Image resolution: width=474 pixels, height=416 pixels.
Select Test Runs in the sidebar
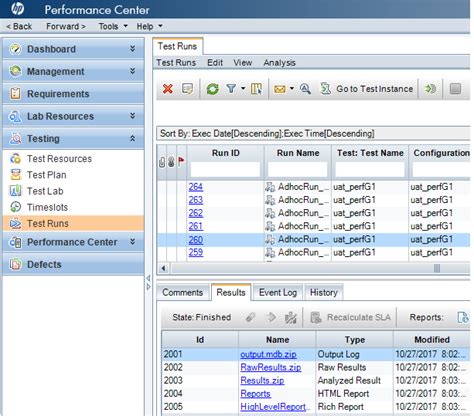click(73, 223)
